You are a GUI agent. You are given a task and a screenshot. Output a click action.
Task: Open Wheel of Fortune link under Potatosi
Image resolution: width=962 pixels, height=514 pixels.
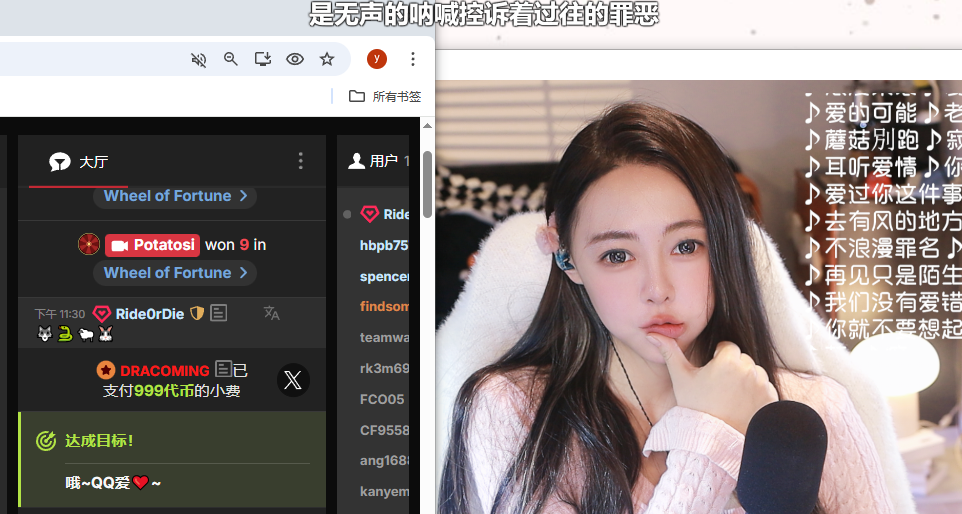pos(175,273)
